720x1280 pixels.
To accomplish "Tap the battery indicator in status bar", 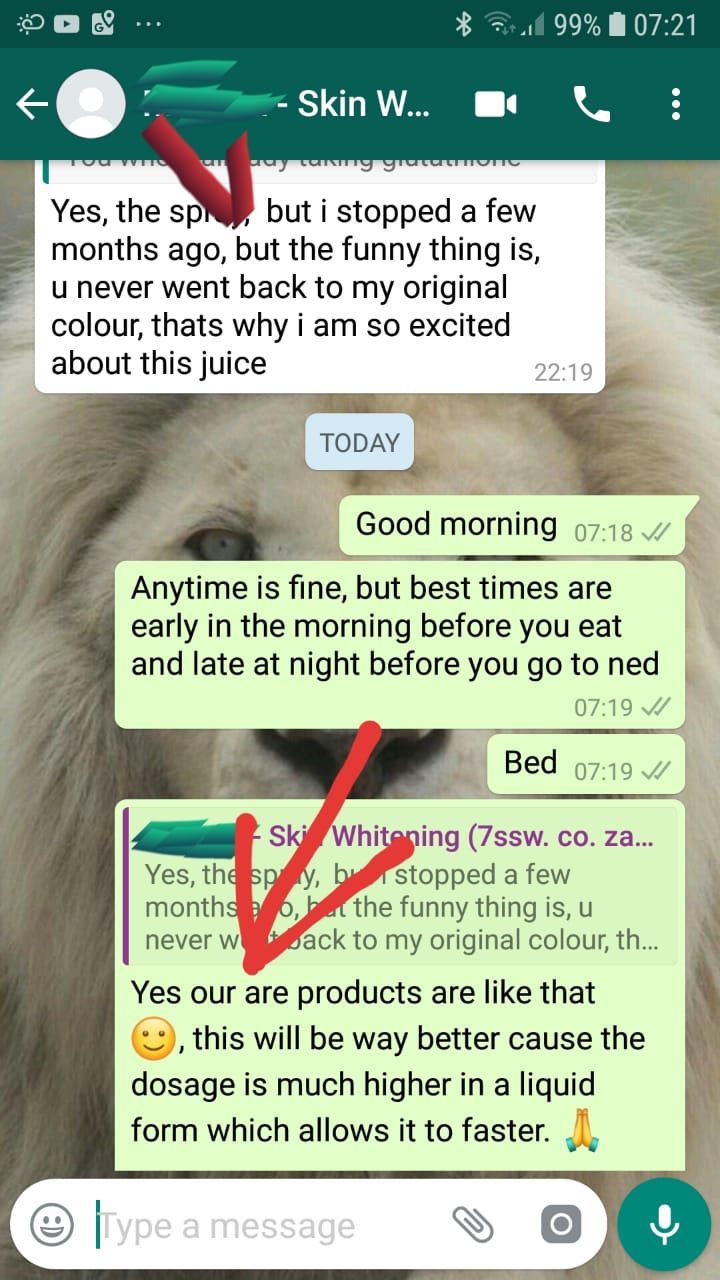I will 617,25.
